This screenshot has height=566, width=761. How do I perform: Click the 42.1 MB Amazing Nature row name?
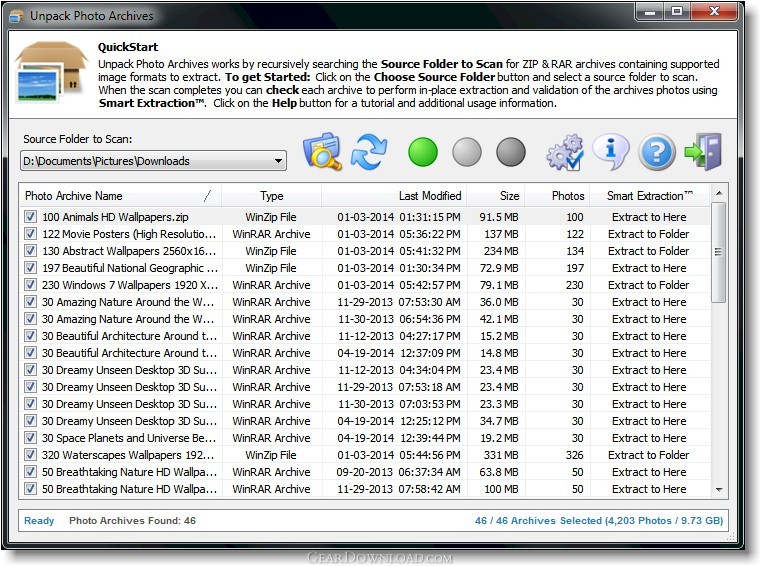[128, 319]
